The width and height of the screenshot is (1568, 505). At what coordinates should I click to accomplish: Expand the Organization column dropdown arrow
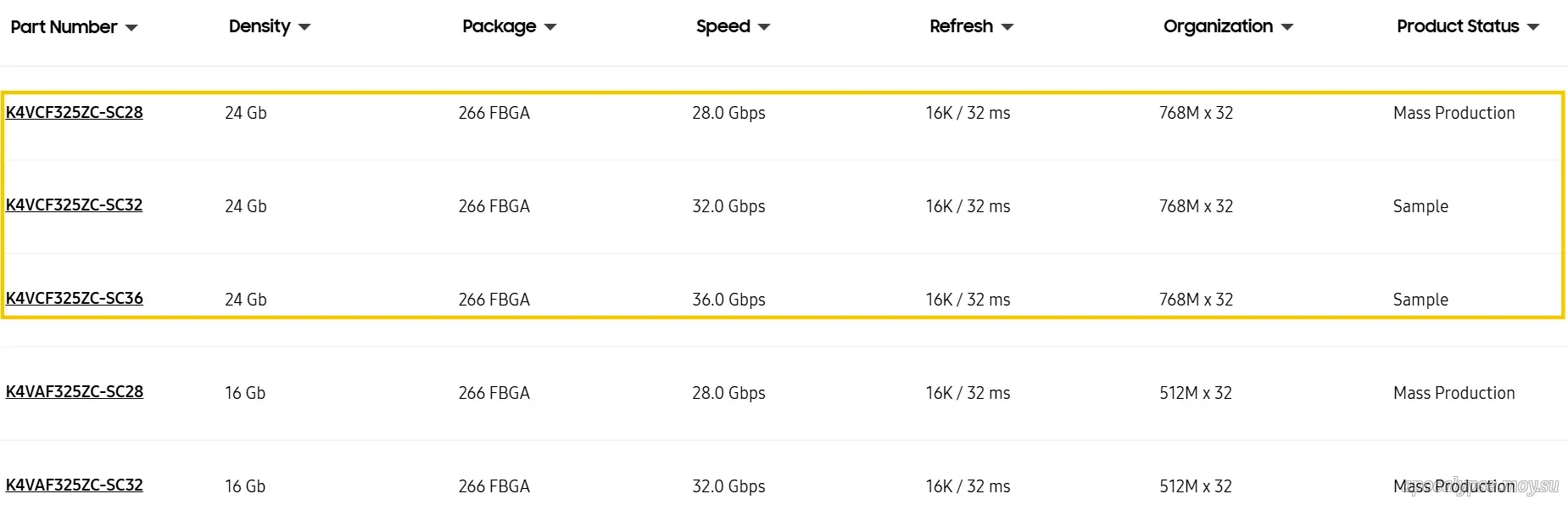[1287, 28]
